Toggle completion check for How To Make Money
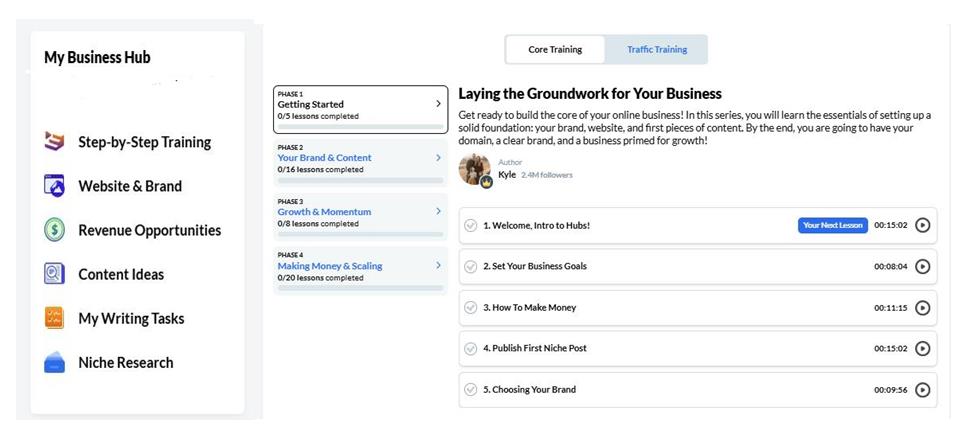 pyautogui.click(x=470, y=308)
